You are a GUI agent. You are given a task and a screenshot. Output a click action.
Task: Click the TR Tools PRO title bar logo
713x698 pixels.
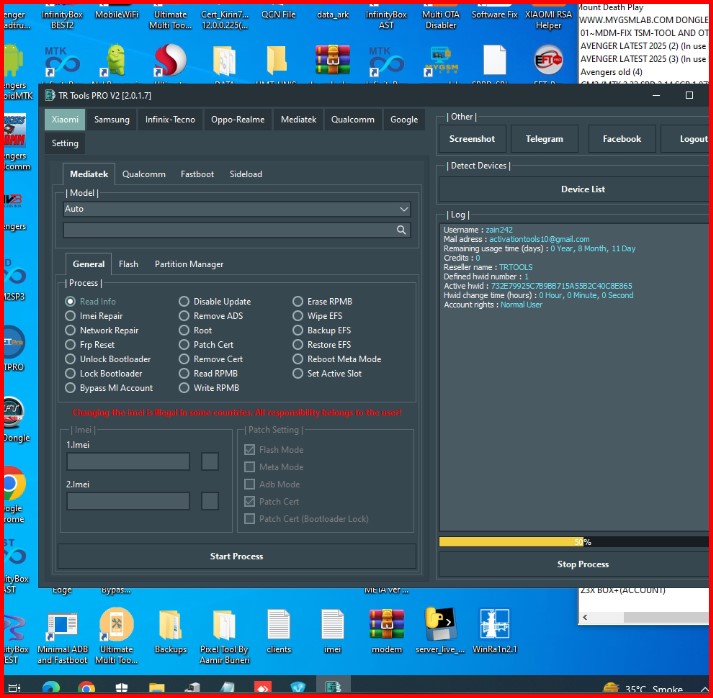(x=50, y=95)
